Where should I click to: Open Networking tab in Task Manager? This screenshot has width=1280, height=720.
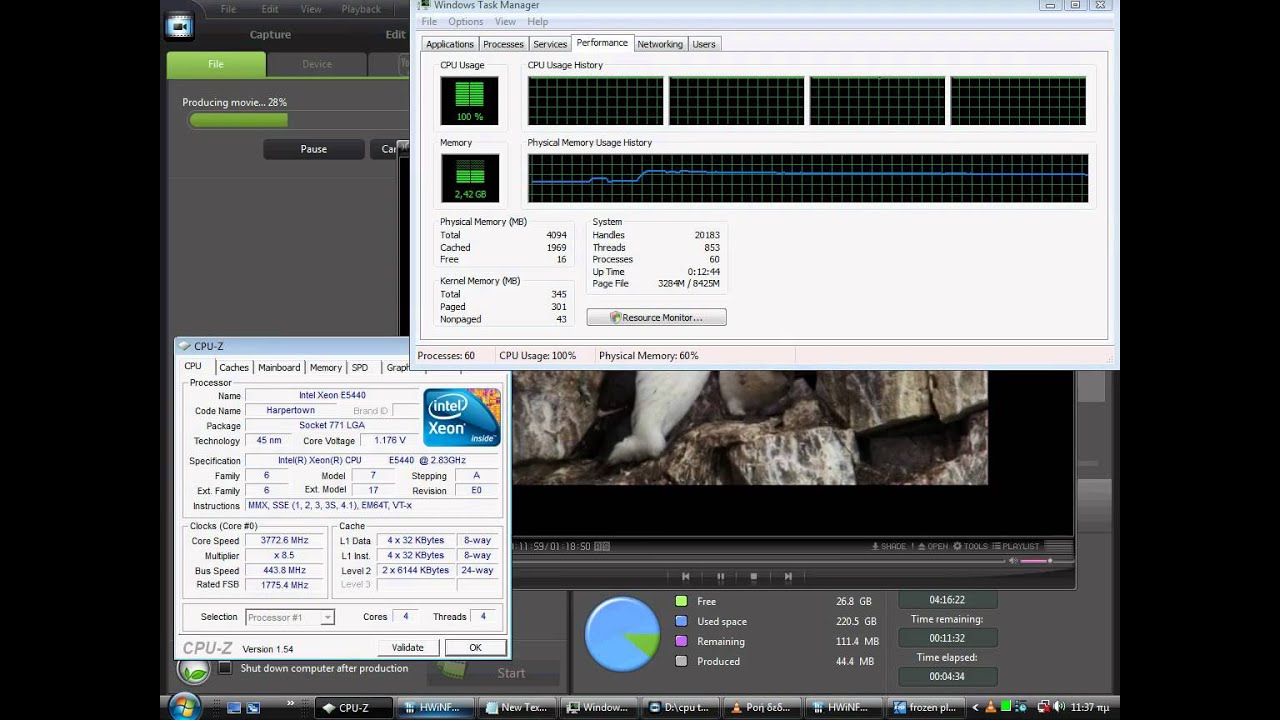pos(660,44)
